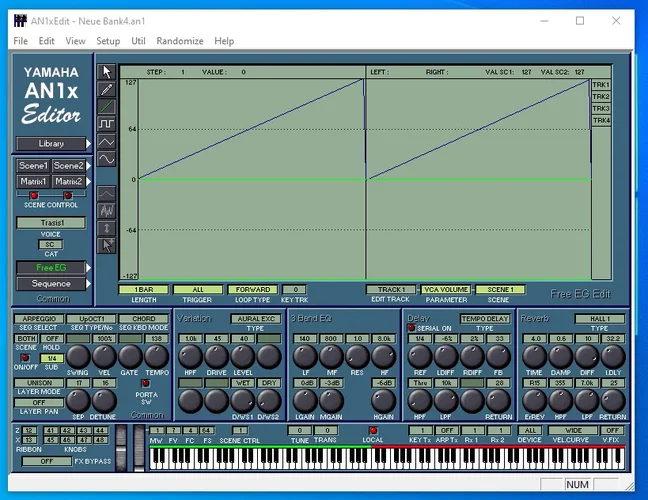
Task: Open the Randomize menu
Action: tap(180, 41)
